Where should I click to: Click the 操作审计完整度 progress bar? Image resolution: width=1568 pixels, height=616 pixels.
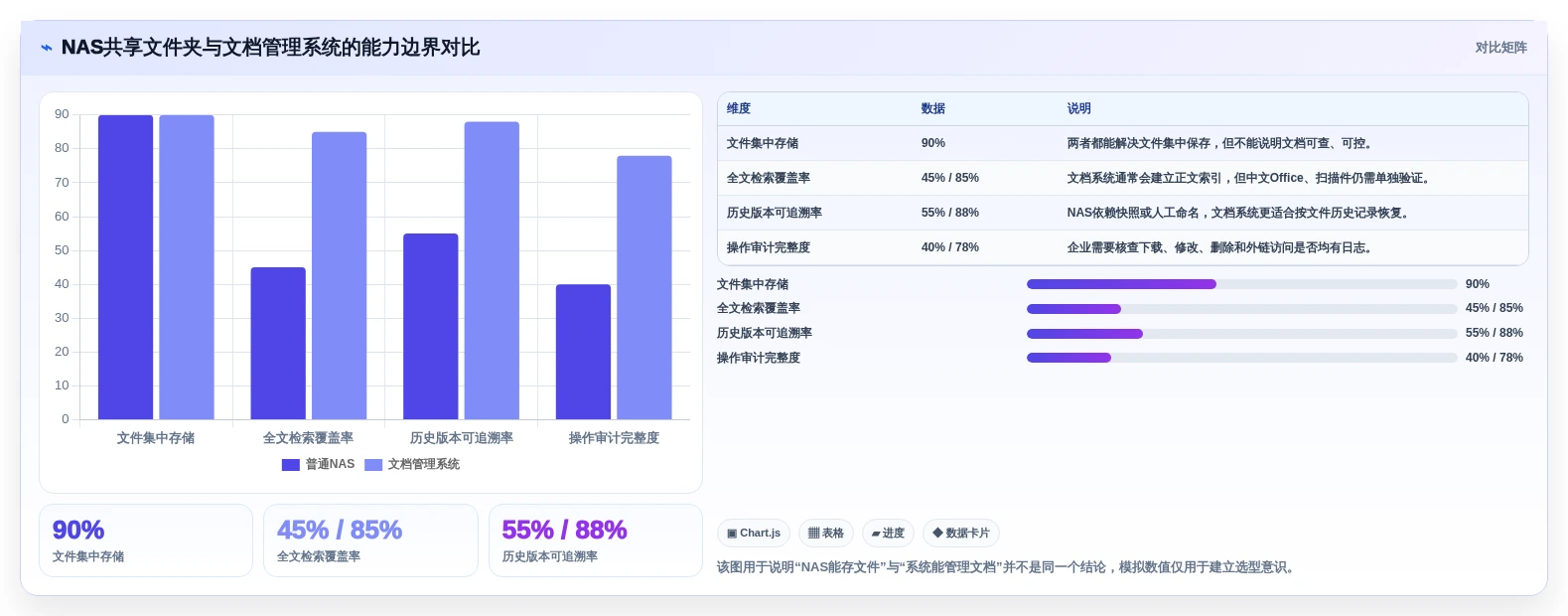tap(1241, 359)
